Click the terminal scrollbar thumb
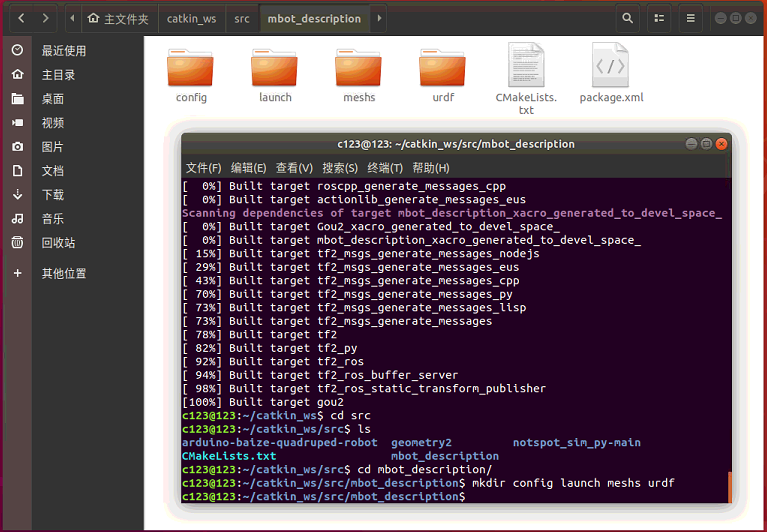Screen dimensions: 767x532 [x=729, y=487]
